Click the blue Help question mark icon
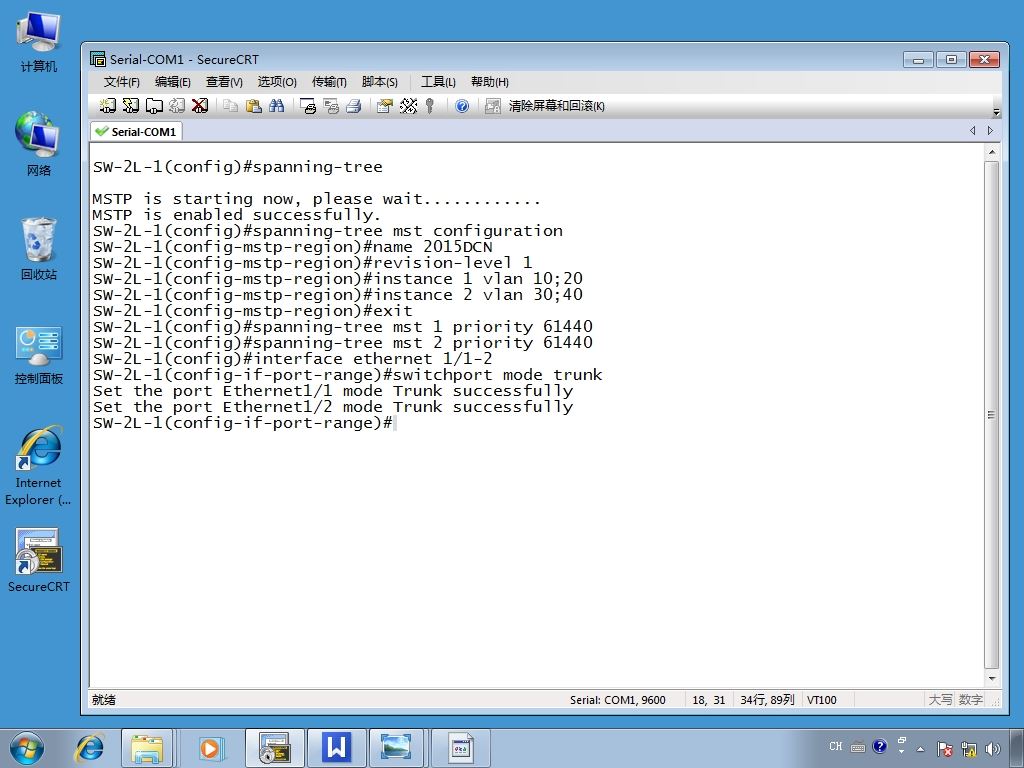Viewport: 1024px width, 768px height. [462, 106]
